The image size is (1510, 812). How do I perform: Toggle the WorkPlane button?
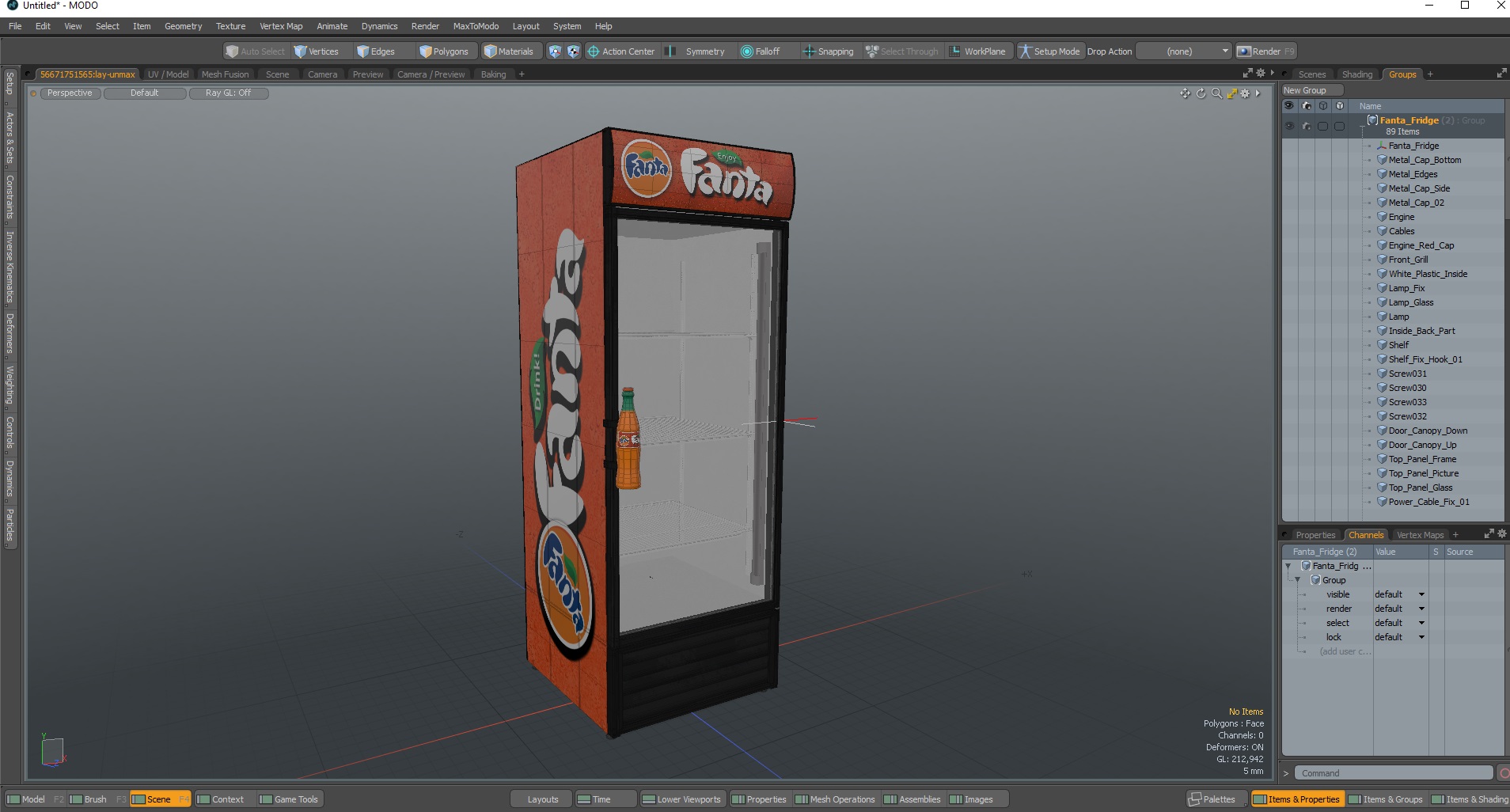point(977,51)
